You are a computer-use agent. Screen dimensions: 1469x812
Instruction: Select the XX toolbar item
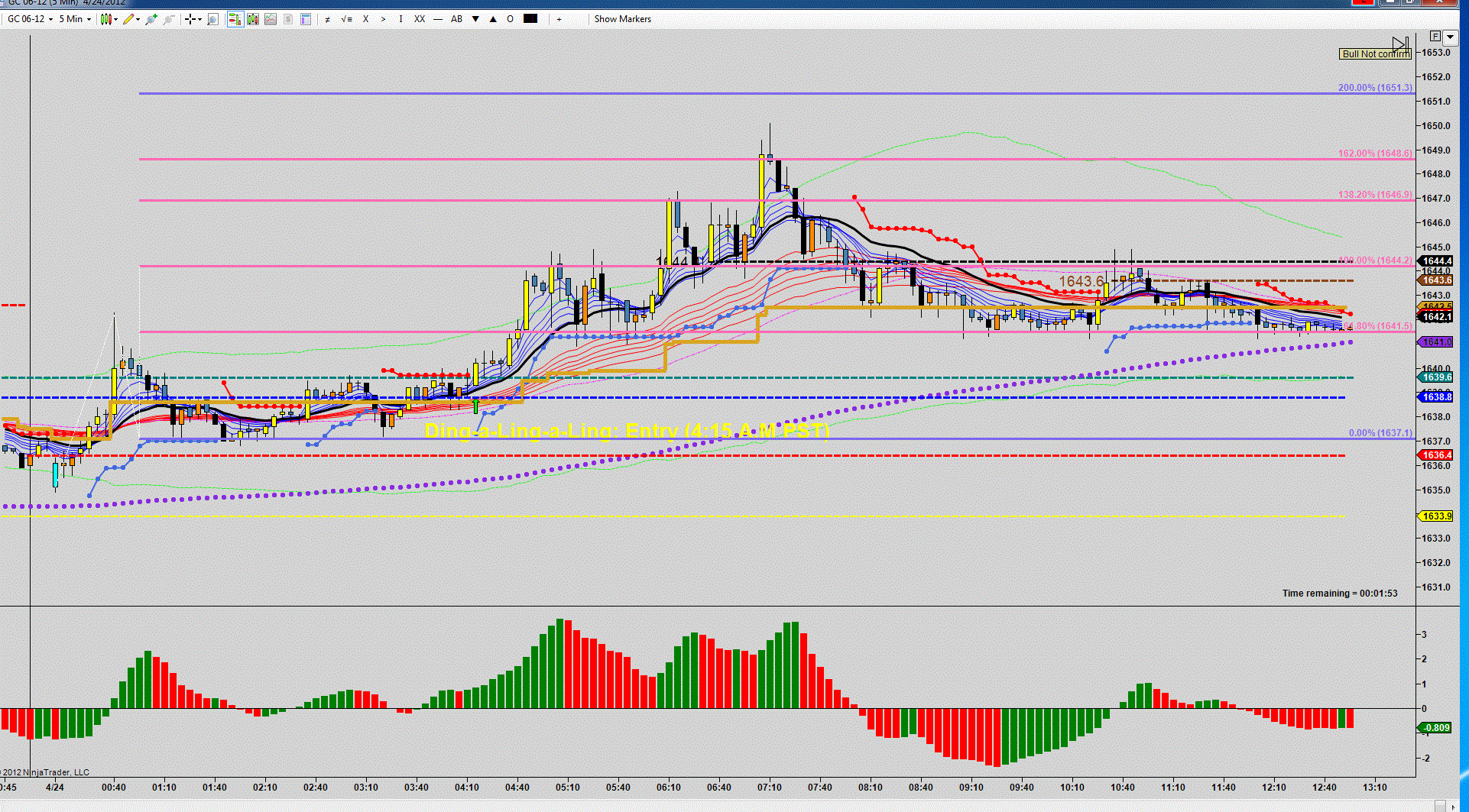420,19
